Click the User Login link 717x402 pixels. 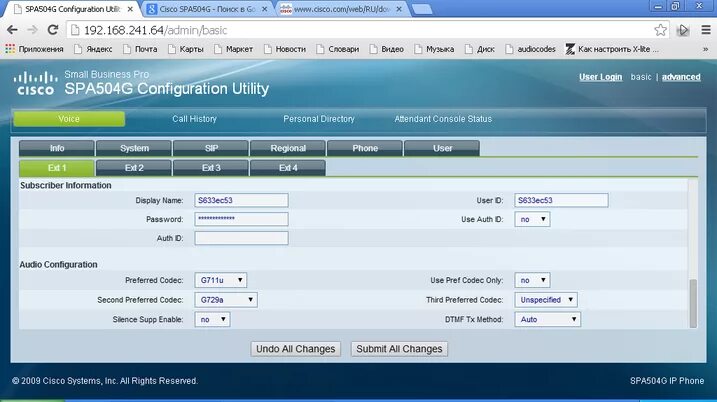600,77
